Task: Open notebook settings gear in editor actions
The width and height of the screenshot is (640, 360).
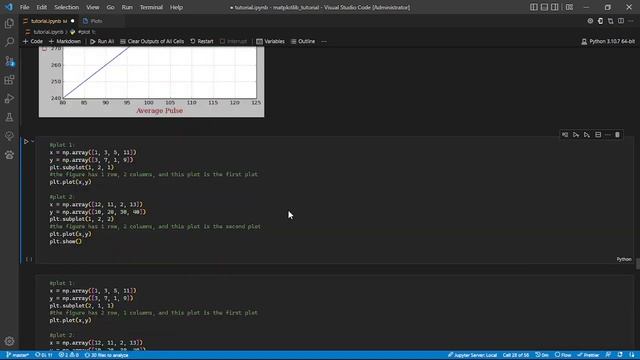Action: coord(590,21)
